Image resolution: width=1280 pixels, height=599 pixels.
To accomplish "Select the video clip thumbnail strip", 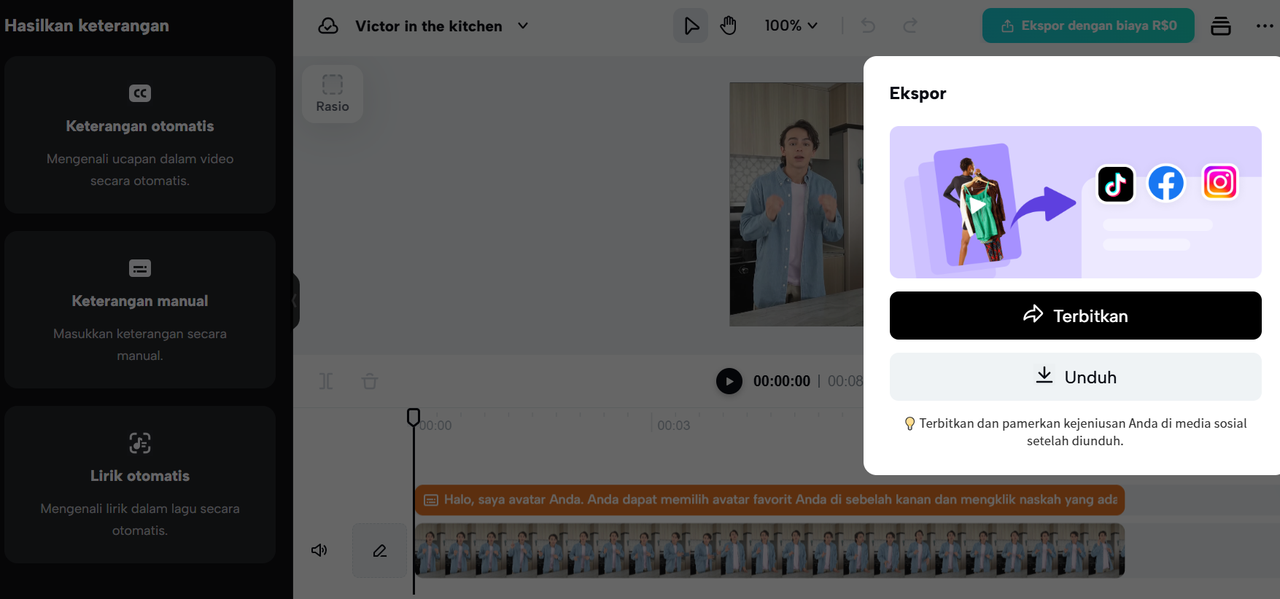I will tap(769, 550).
